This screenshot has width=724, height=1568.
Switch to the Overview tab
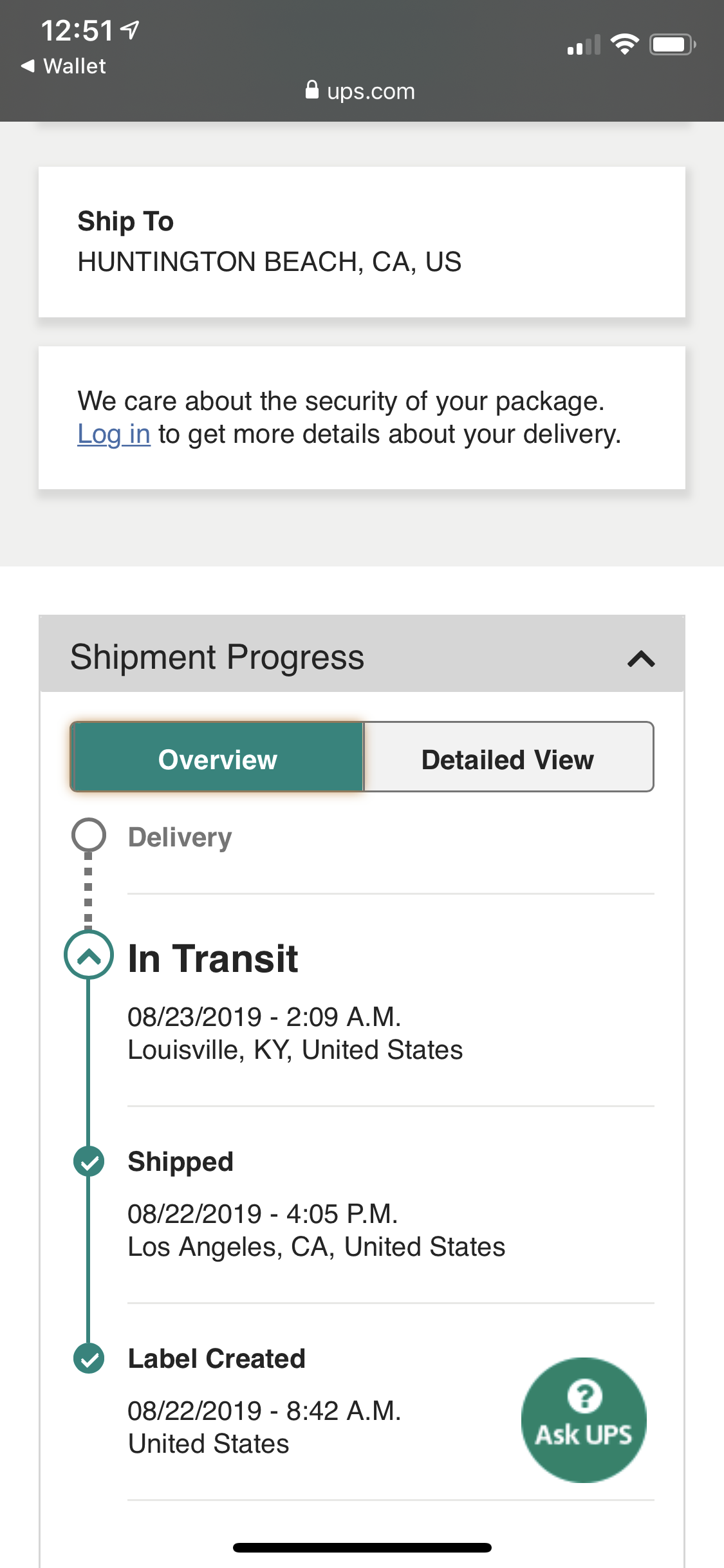point(218,760)
